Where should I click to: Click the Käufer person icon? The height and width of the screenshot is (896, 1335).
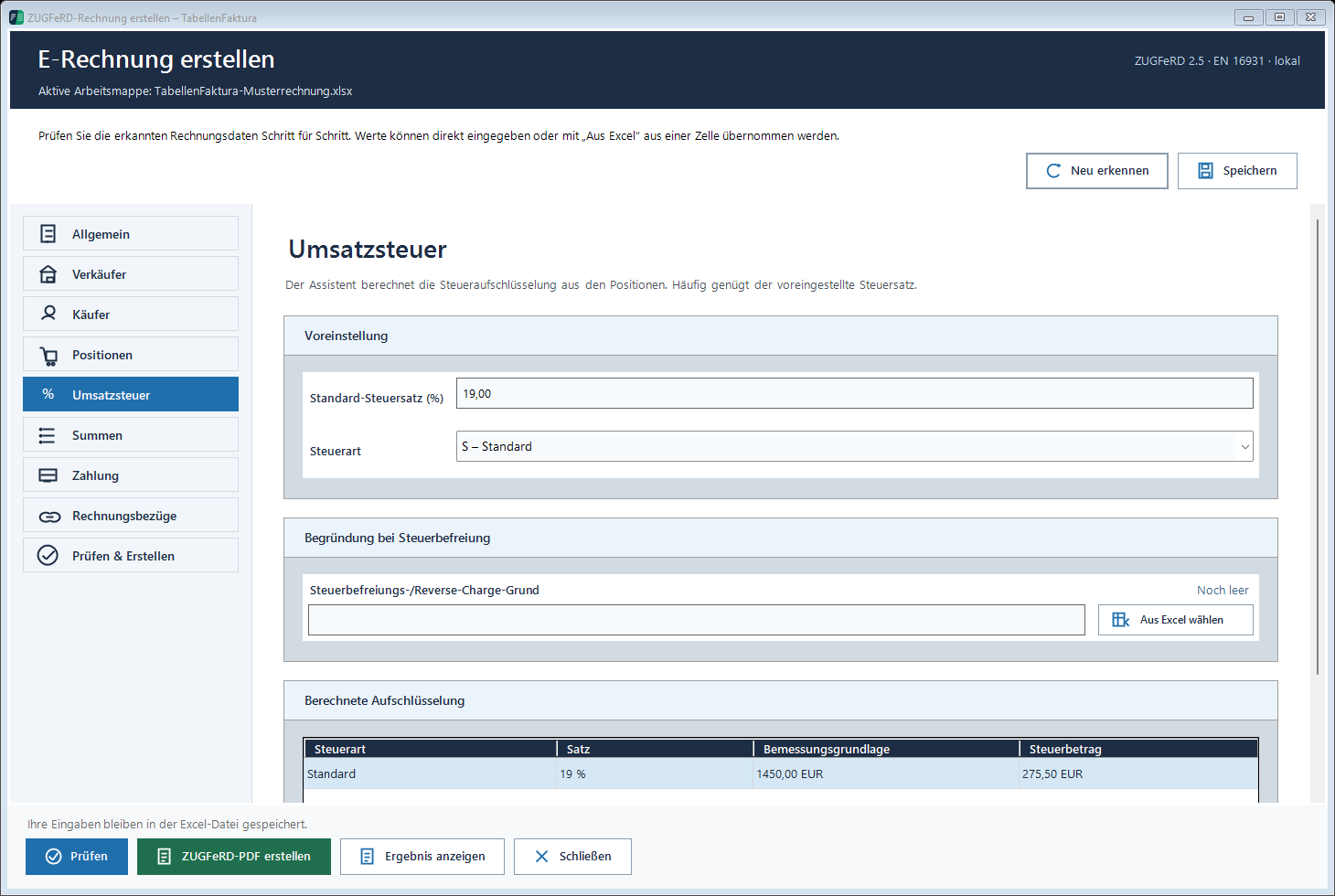[x=48, y=314]
